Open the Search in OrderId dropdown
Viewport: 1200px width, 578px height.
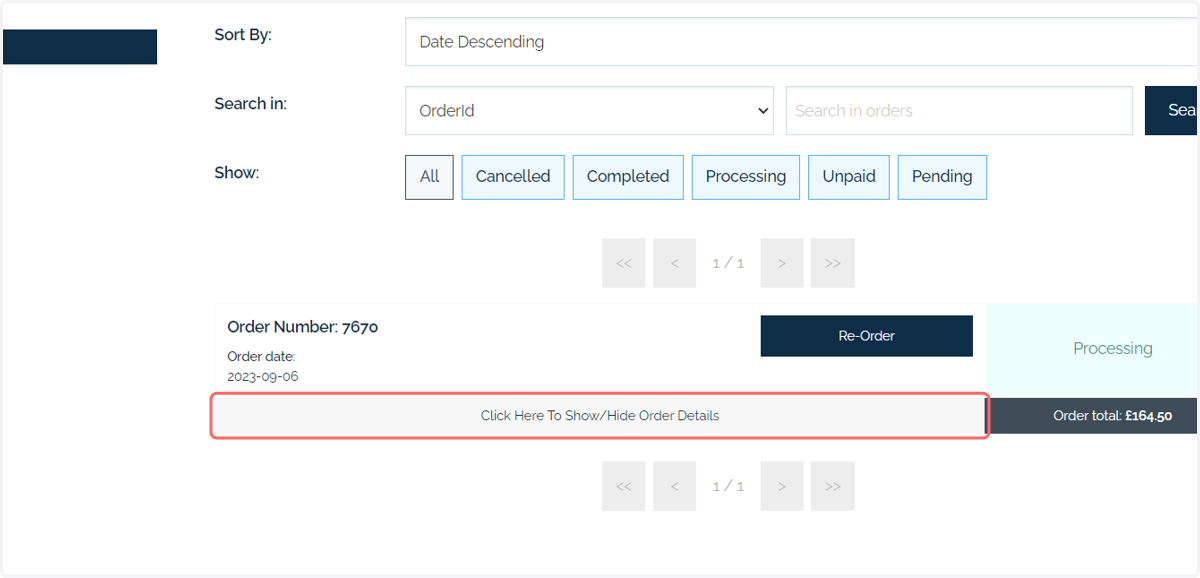589,111
